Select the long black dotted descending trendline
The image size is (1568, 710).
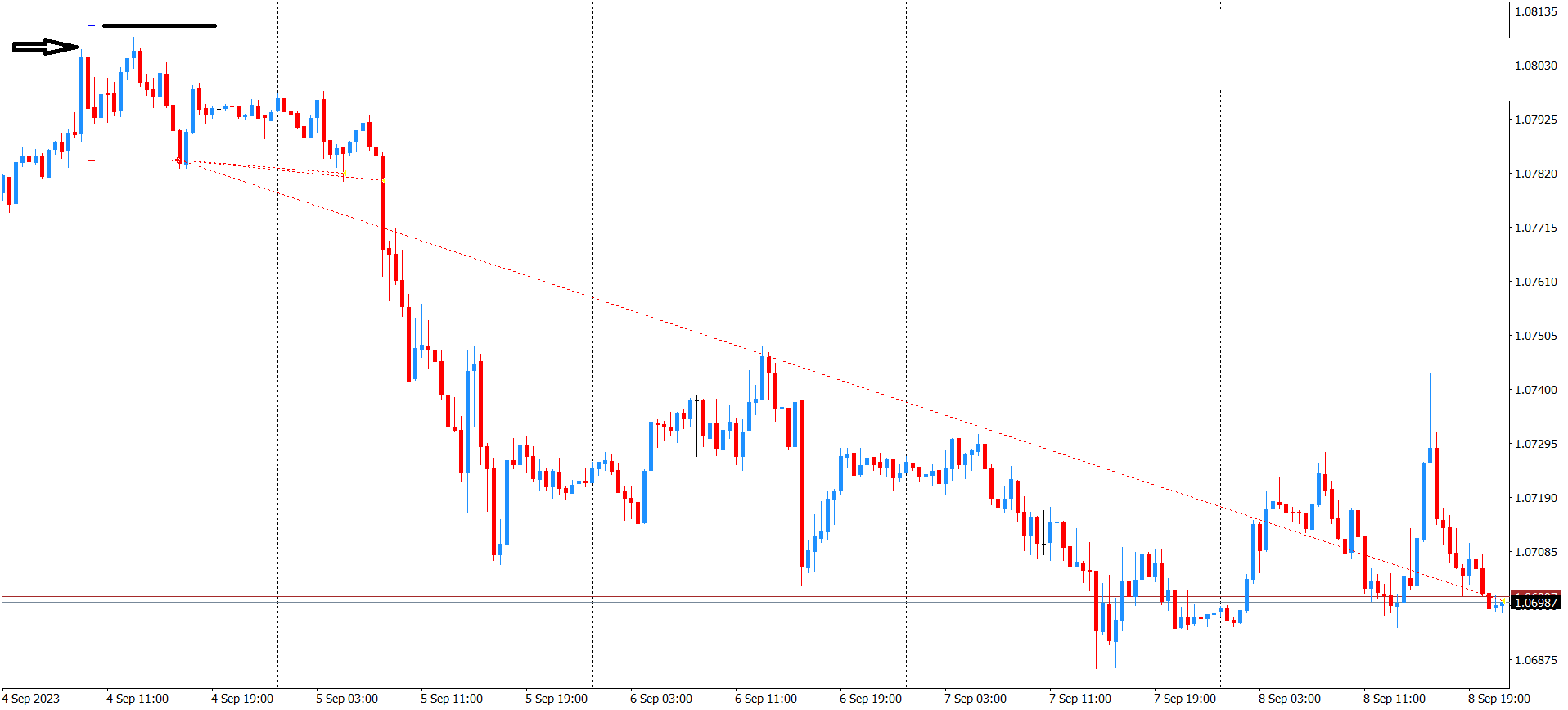click(x=842, y=382)
